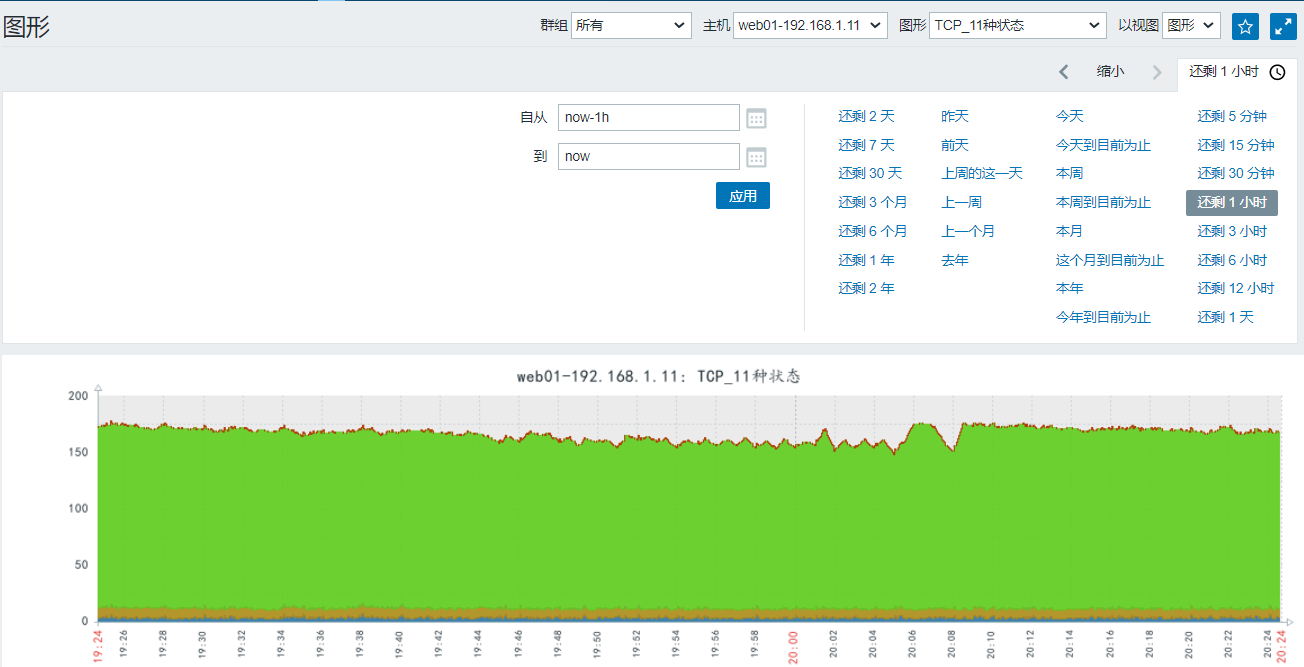Click the 到 now input field
The height and width of the screenshot is (667, 1304).
click(x=649, y=156)
